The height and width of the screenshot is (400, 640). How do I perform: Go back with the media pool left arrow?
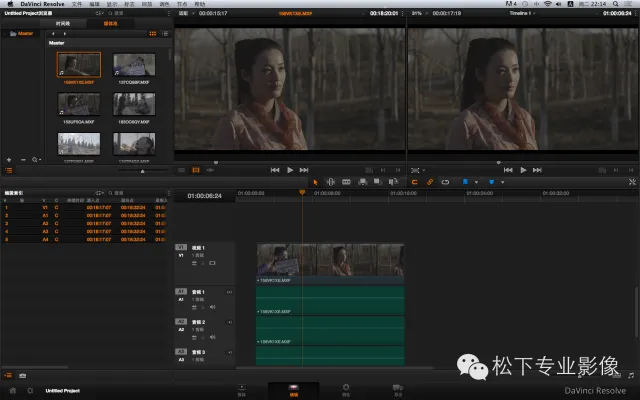pyautogui.click(x=53, y=33)
